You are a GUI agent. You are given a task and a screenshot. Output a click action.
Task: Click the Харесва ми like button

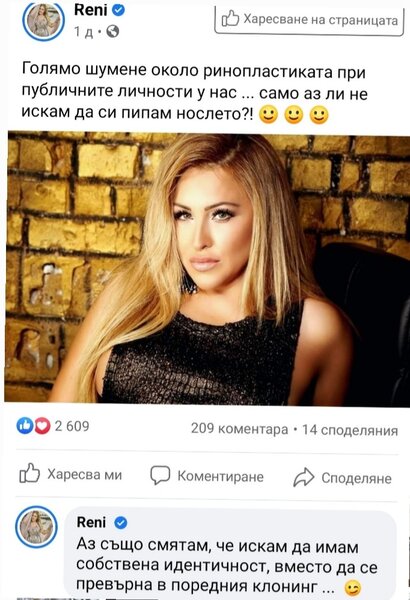coord(70,474)
